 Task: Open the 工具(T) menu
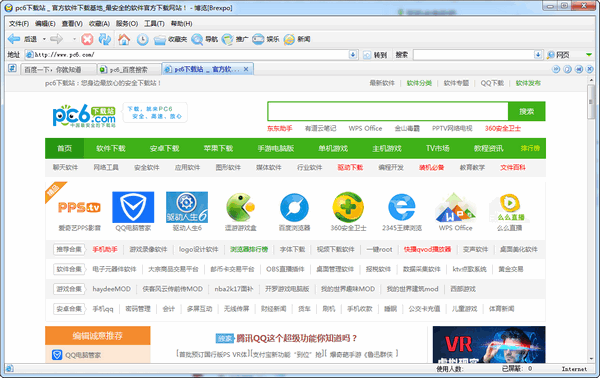pos(154,24)
